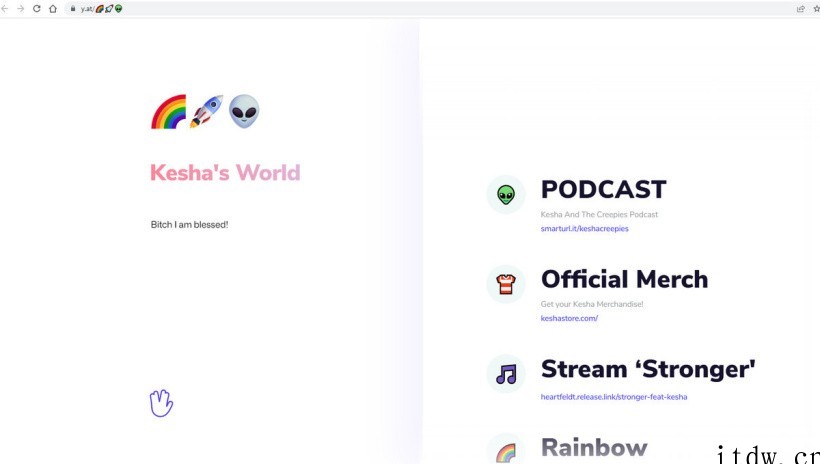Click the share page icon in address bar
The width and height of the screenshot is (820, 464).
[x=800, y=9]
